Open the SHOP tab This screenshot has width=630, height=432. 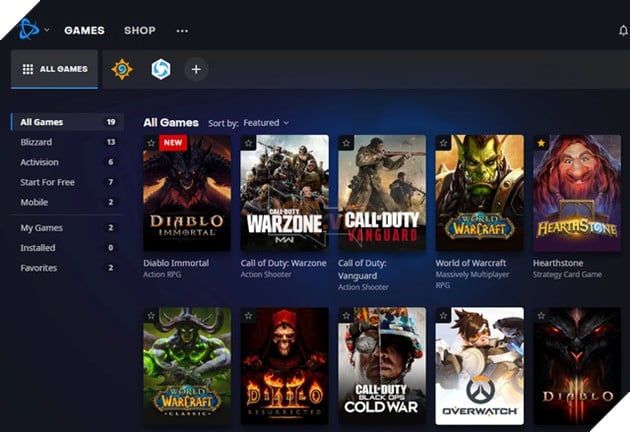click(x=140, y=30)
